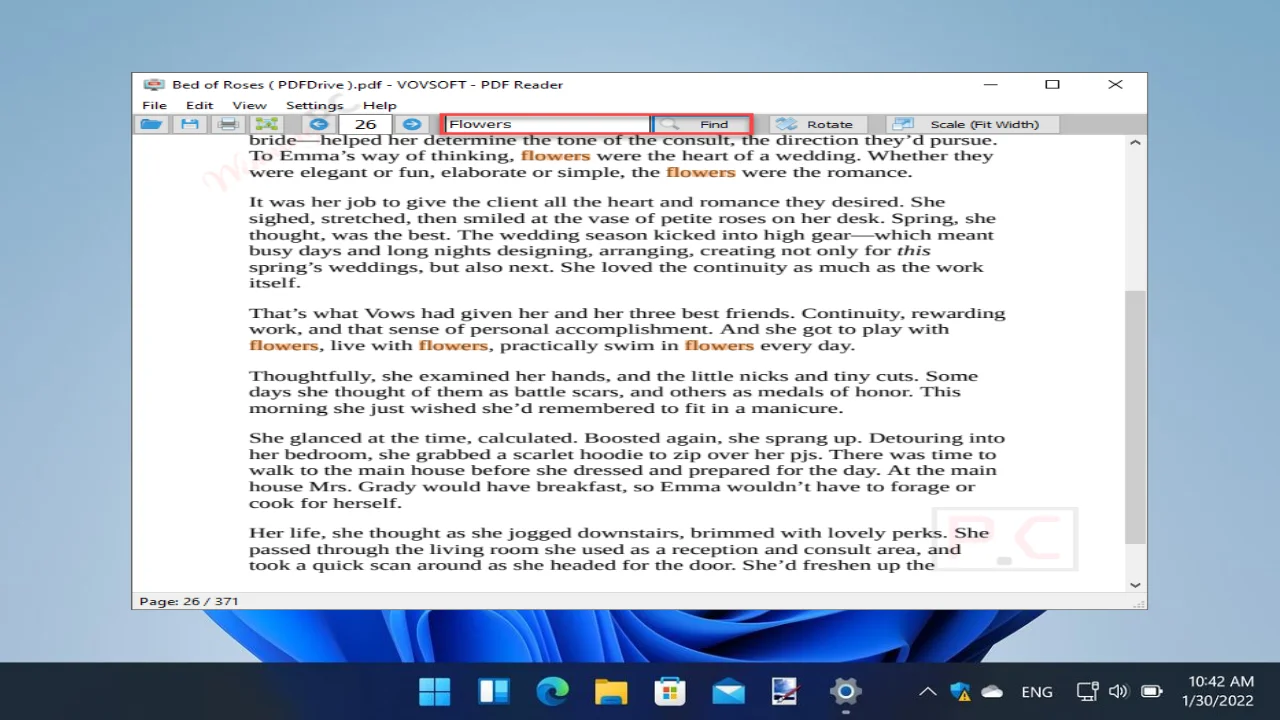Click the Find button
Viewport: 1280px width, 720px height.
pyautogui.click(x=701, y=124)
